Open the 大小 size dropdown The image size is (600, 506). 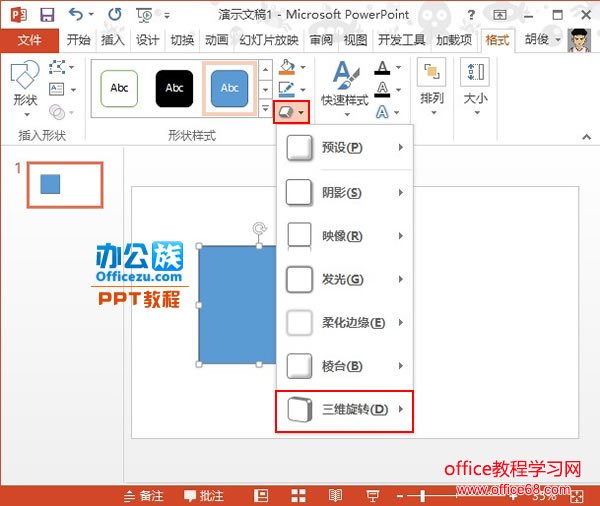[475, 87]
